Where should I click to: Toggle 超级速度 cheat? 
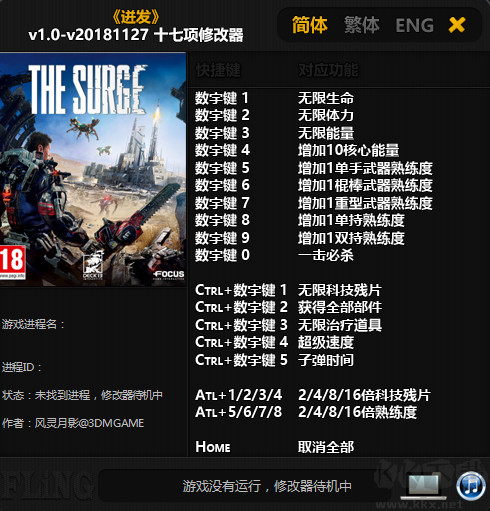point(326,343)
